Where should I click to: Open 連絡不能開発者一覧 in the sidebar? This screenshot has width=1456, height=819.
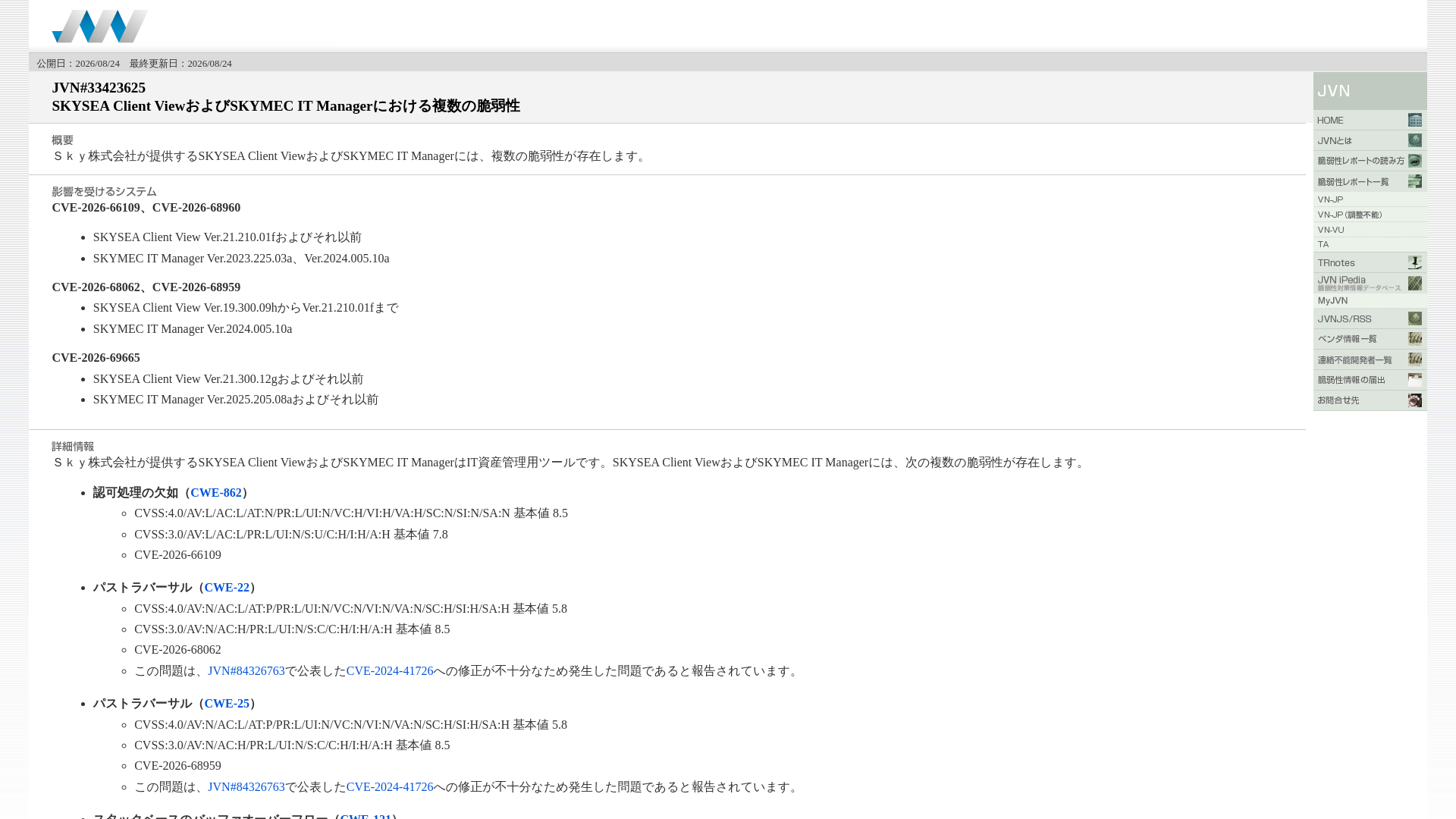click(1370, 359)
